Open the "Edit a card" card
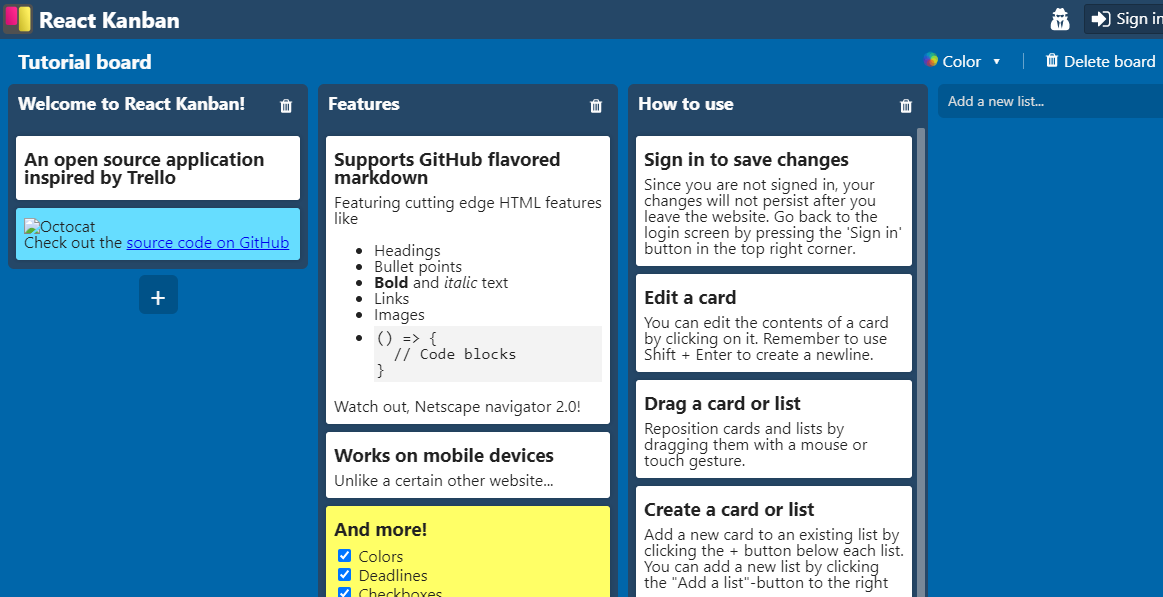The width and height of the screenshot is (1163, 597). coord(773,323)
